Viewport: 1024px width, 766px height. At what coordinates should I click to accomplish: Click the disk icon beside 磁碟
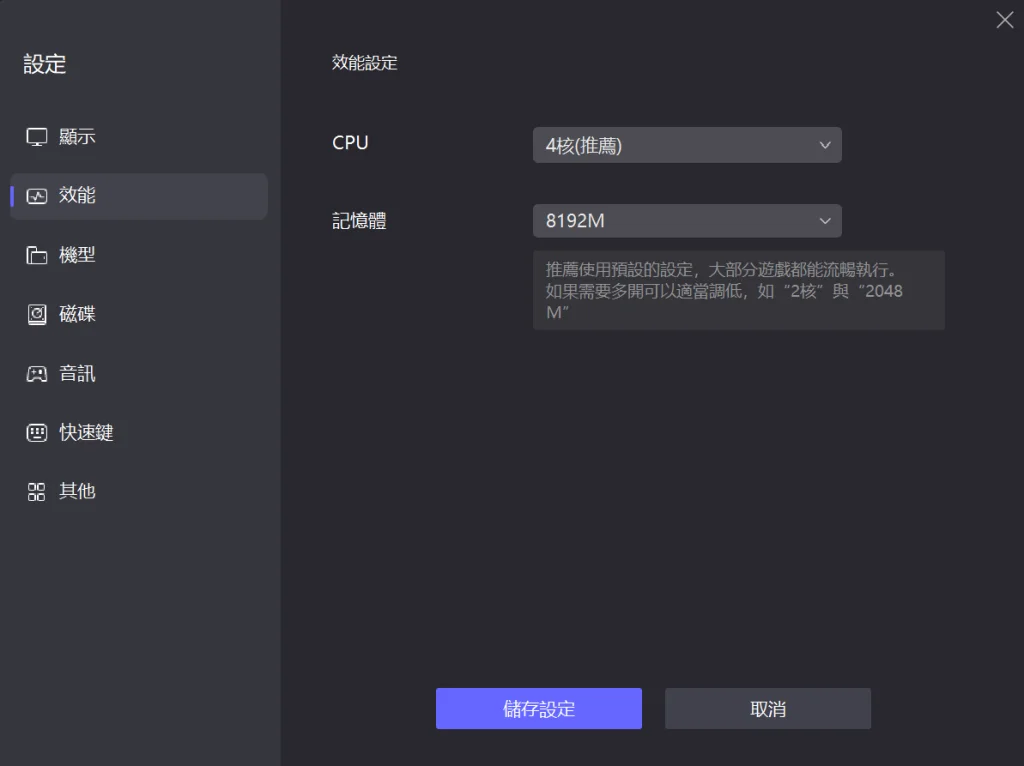click(x=37, y=315)
